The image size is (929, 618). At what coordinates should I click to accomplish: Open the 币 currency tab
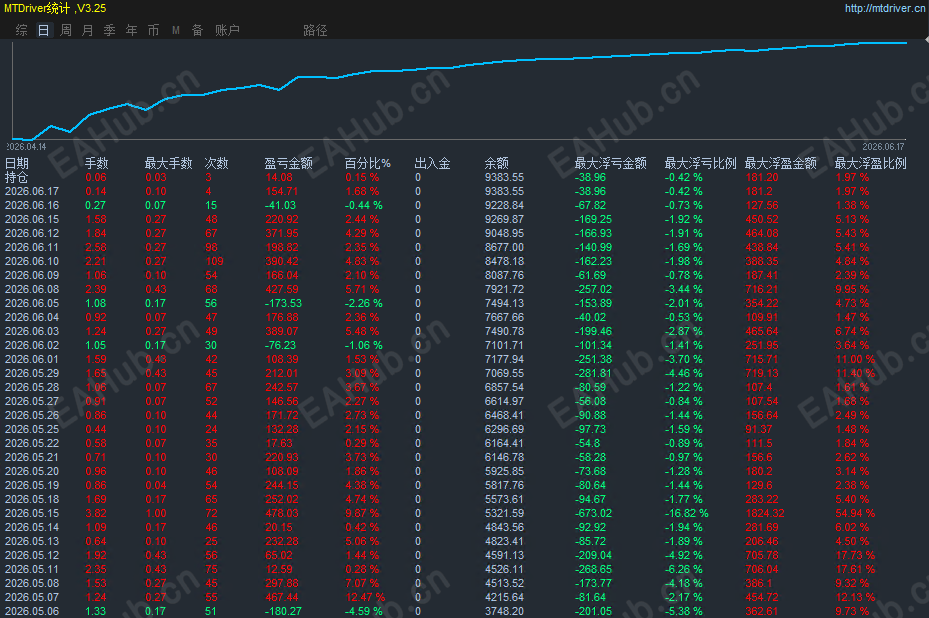click(153, 30)
